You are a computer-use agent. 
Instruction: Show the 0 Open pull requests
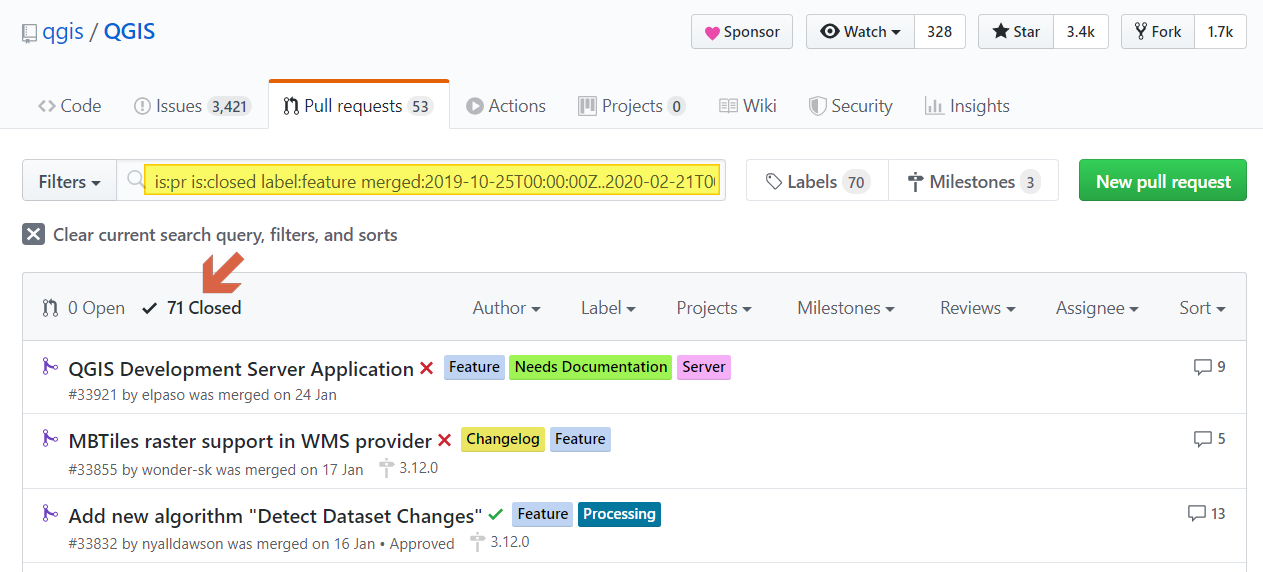[x=84, y=308]
